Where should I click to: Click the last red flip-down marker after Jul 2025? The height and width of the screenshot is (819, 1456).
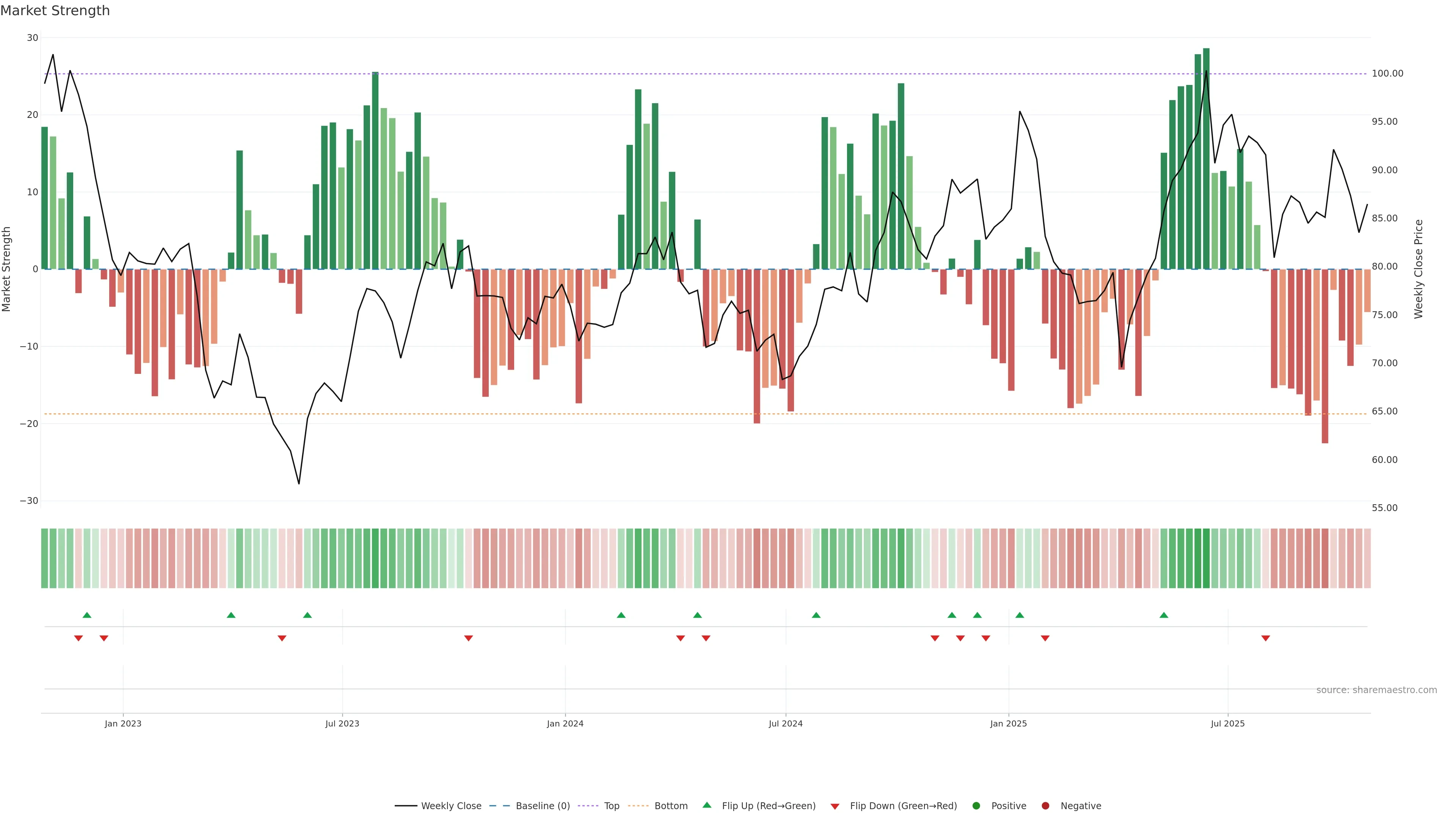[x=1266, y=638]
